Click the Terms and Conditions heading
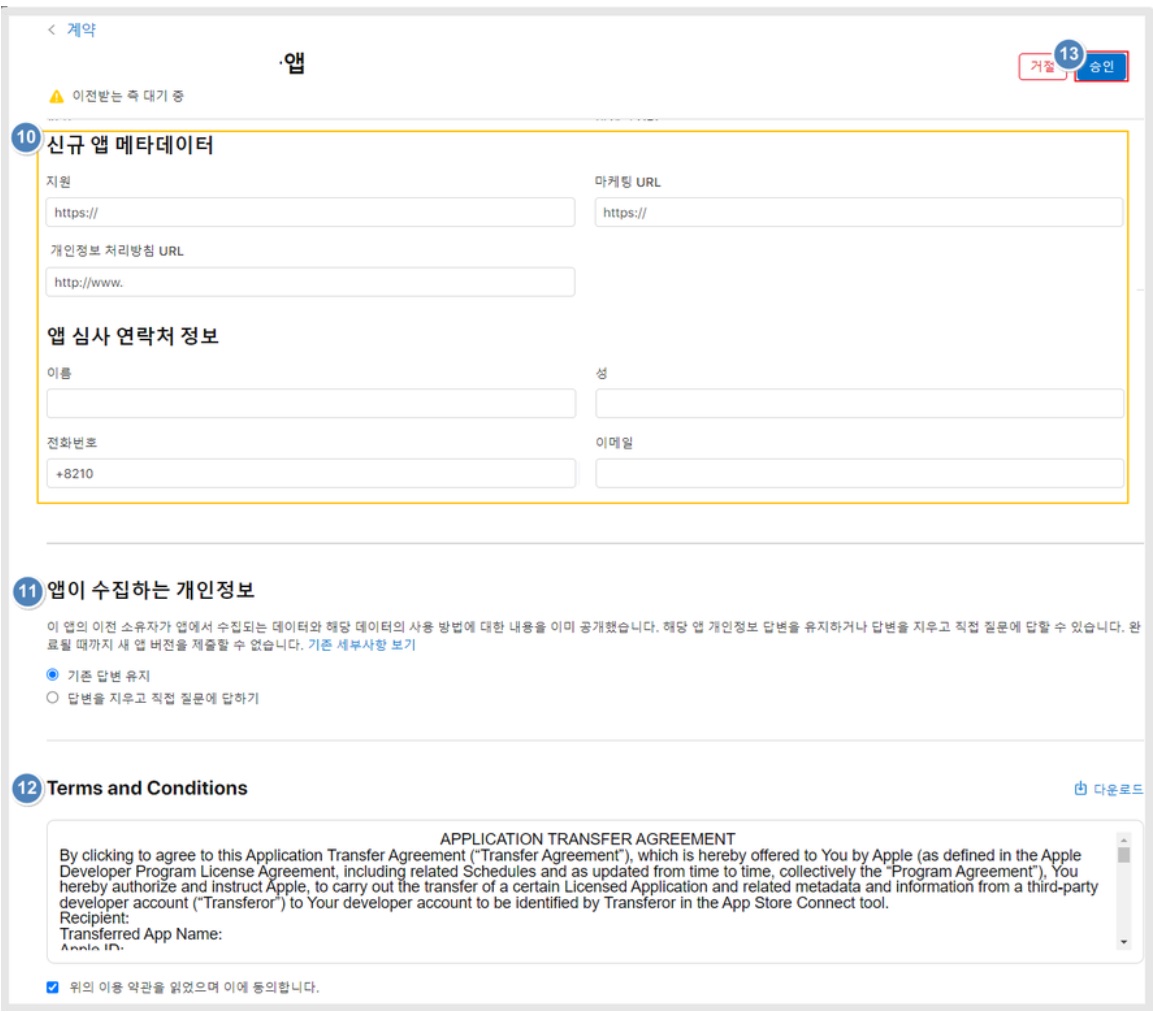The image size is (1153, 1012). 147,788
